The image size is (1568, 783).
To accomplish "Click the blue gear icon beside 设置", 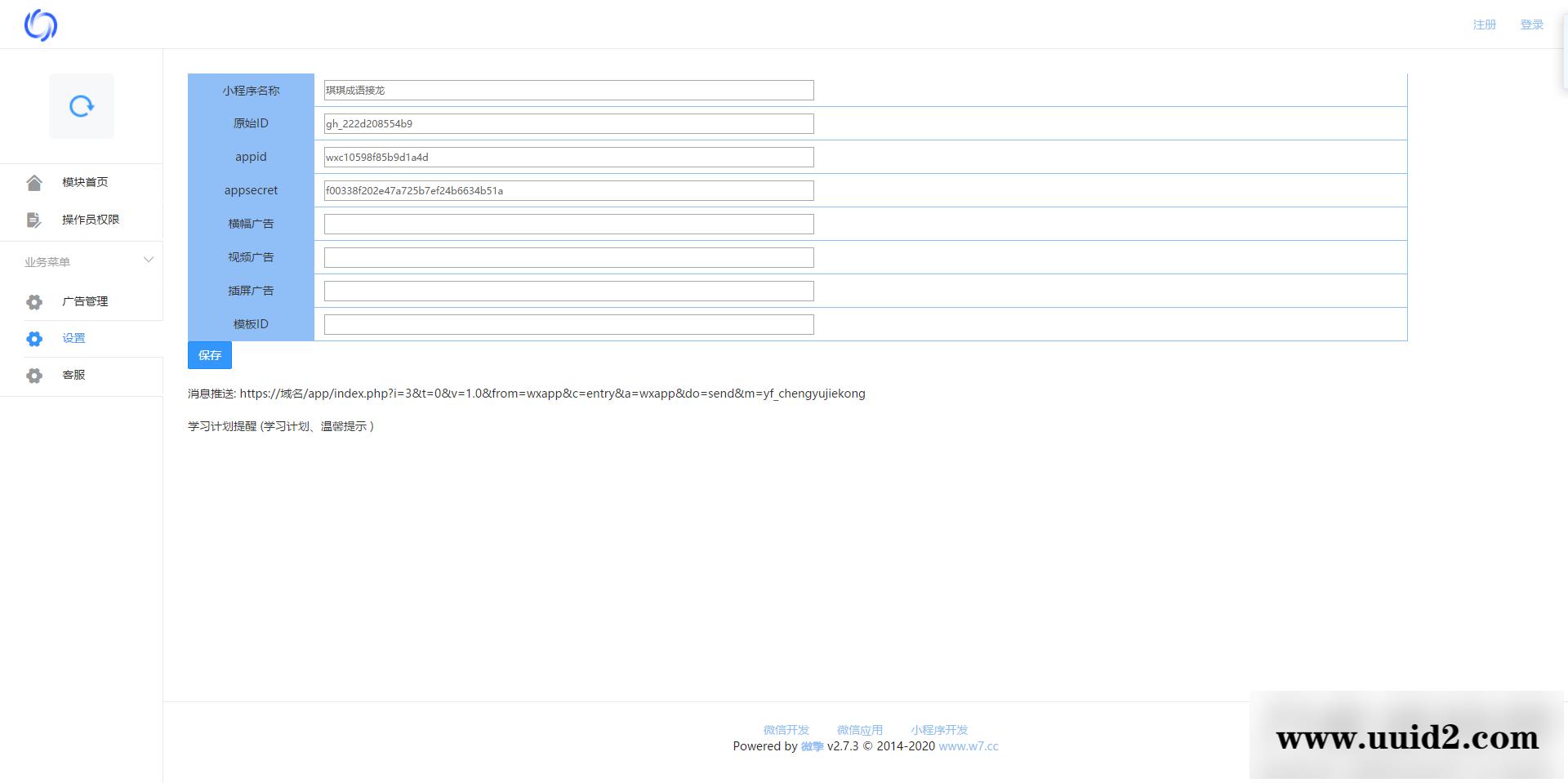I will pos(34,339).
